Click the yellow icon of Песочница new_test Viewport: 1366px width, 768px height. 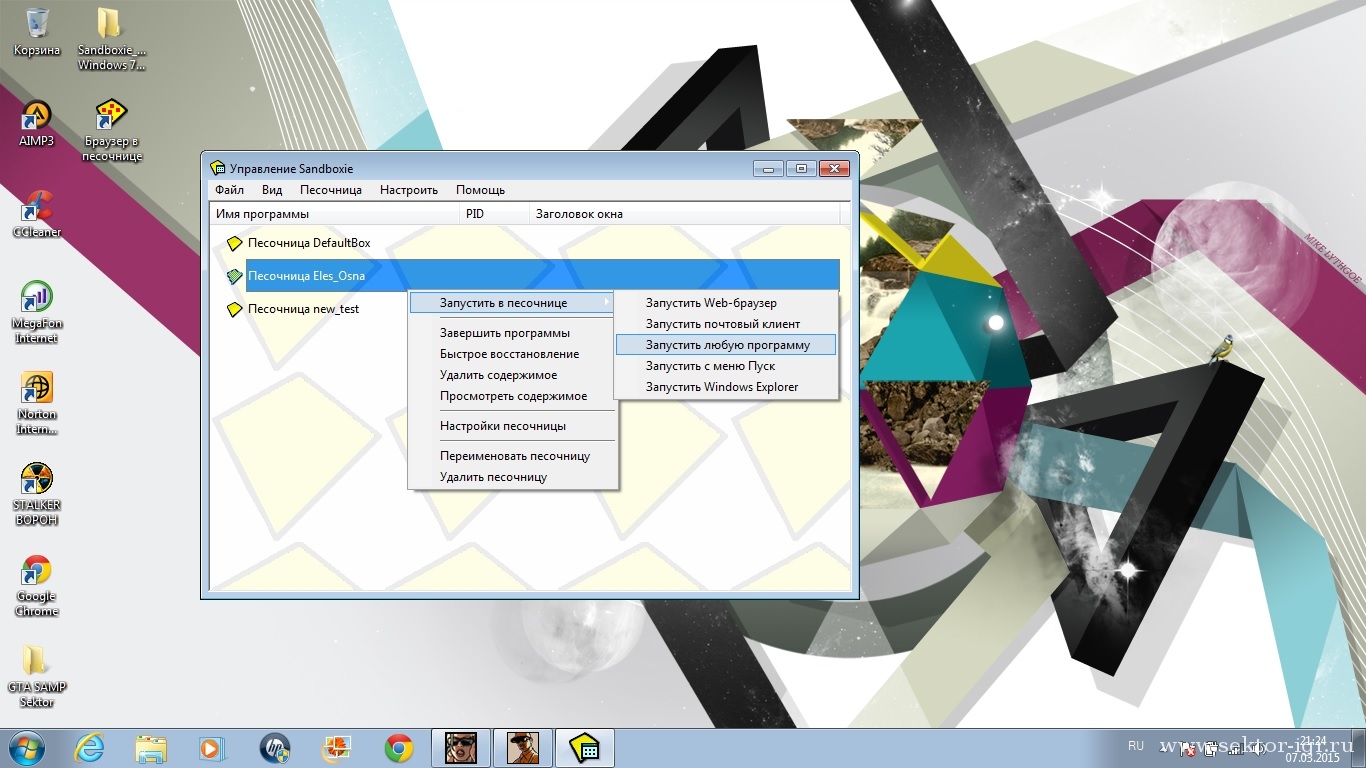[x=234, y=309]
